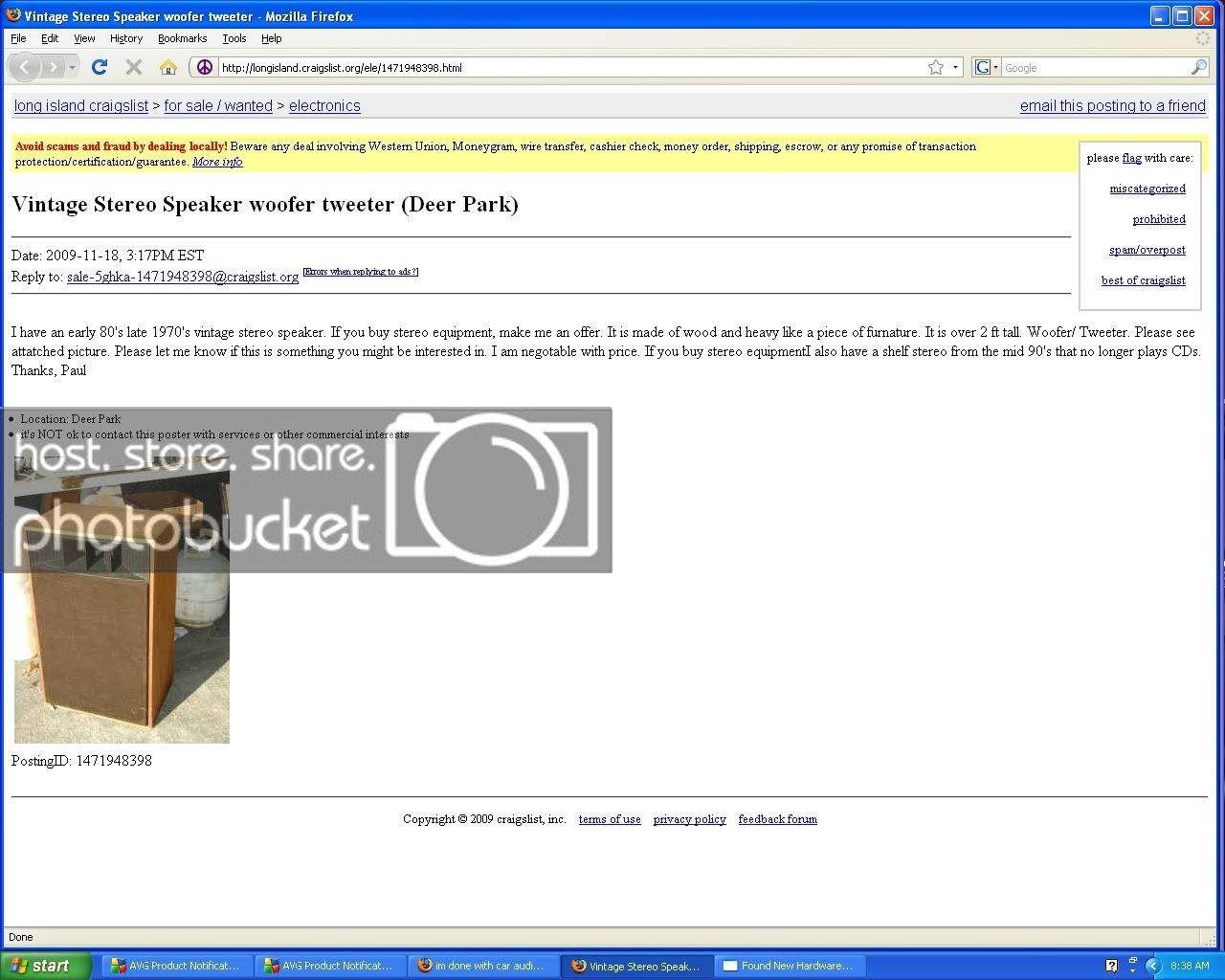Flag the posting as spam/overpost
The height and width of the screenshot is (980, 1225).
1147,250
